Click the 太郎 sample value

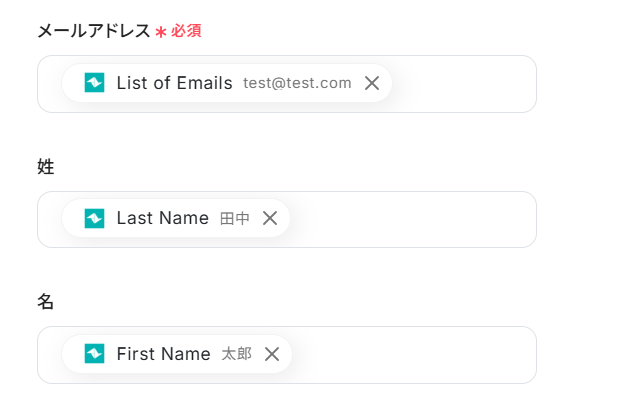pos(236,353)
